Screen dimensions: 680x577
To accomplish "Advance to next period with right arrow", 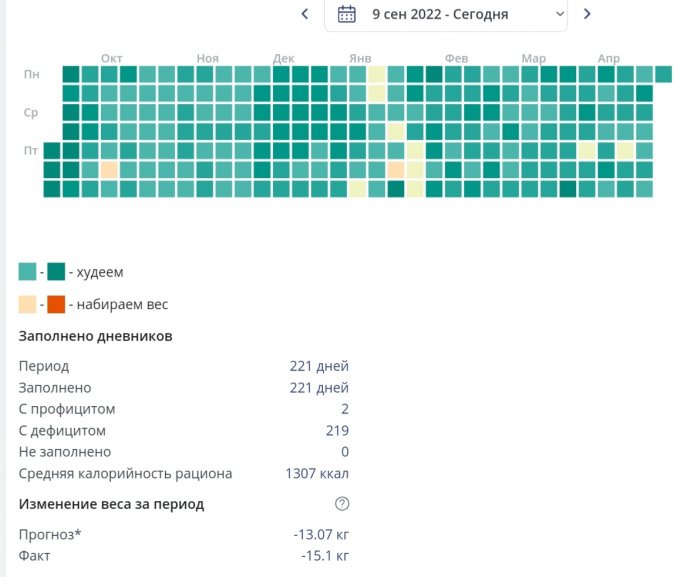I will pos(587,14).
